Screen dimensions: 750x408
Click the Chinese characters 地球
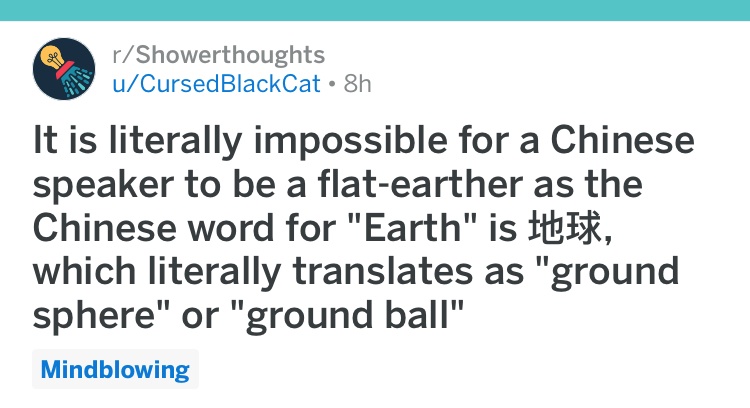(564, 227)
